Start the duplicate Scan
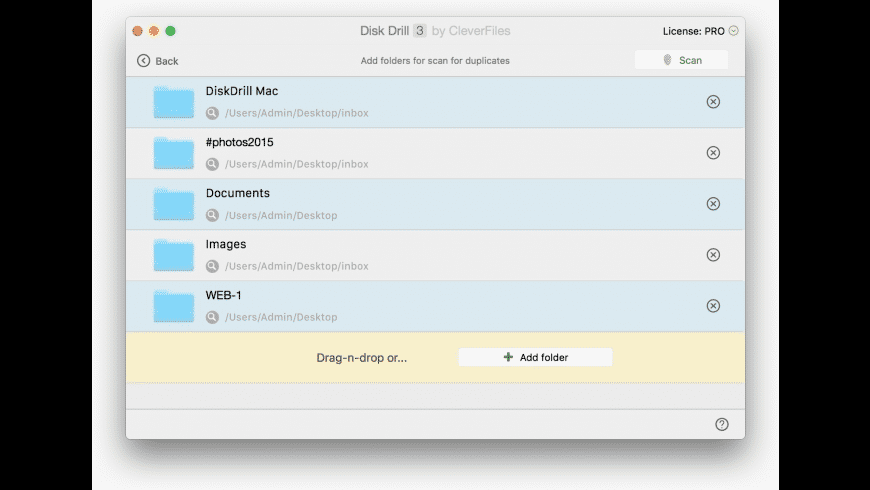Screen dimensions: 870x490 [681, 60]
